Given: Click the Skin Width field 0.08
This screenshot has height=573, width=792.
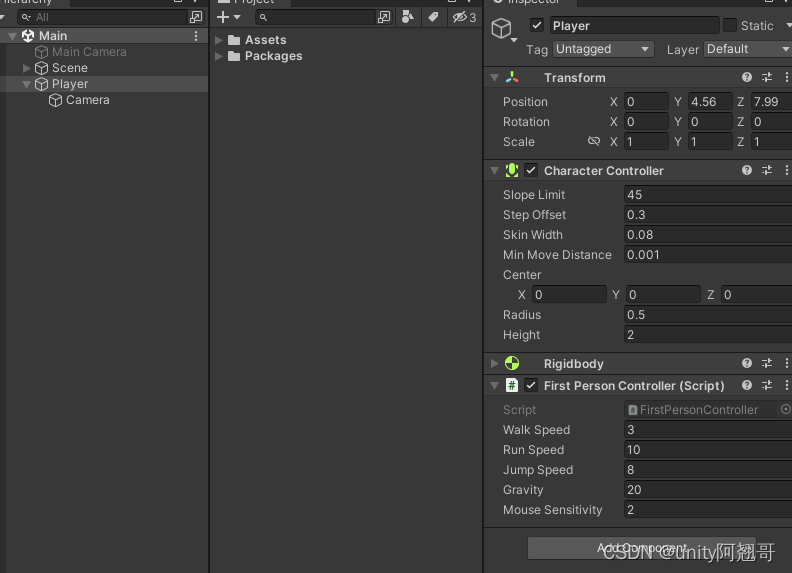Looking at the screenshot, I should pyautogui.click(x=708, y=234).
